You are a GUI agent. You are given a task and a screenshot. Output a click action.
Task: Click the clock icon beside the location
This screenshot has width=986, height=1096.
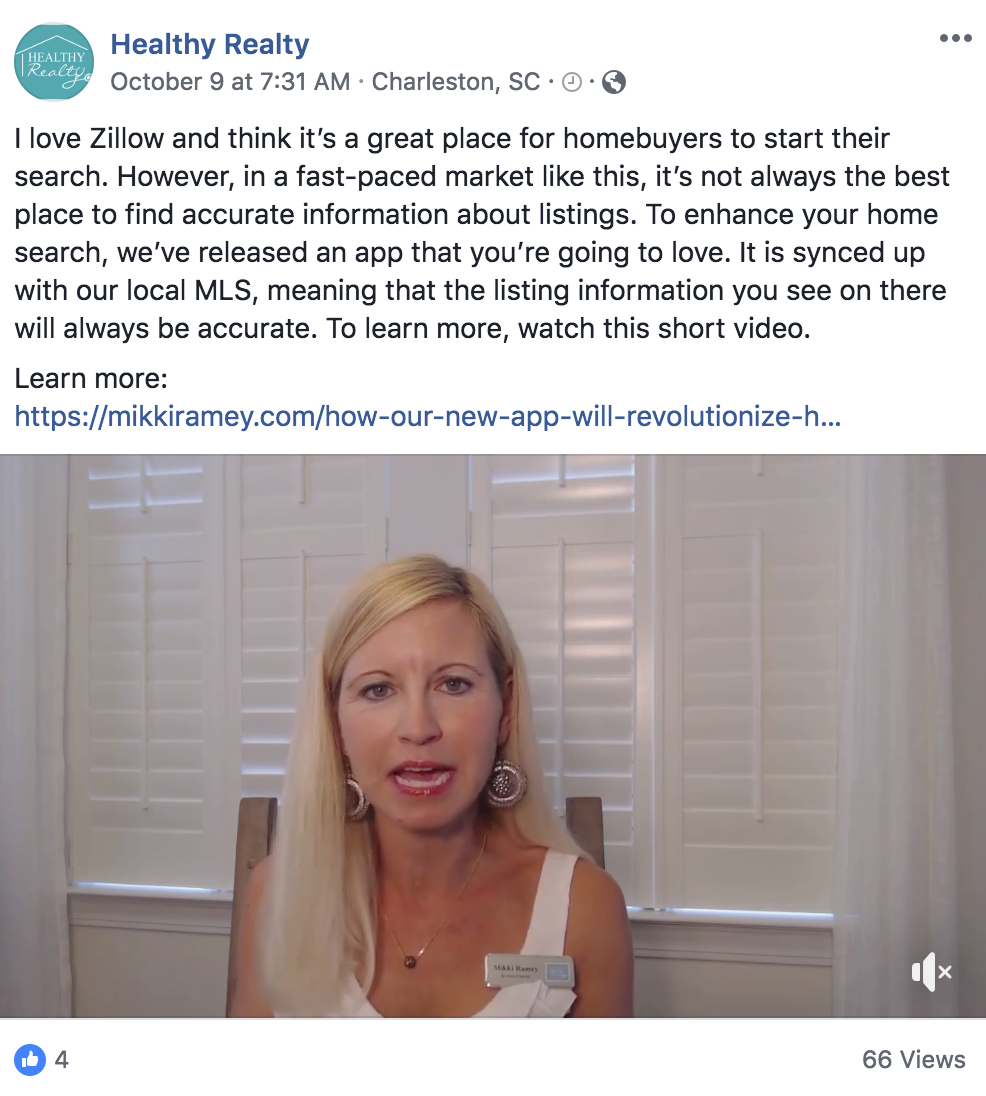coord(572,82)
